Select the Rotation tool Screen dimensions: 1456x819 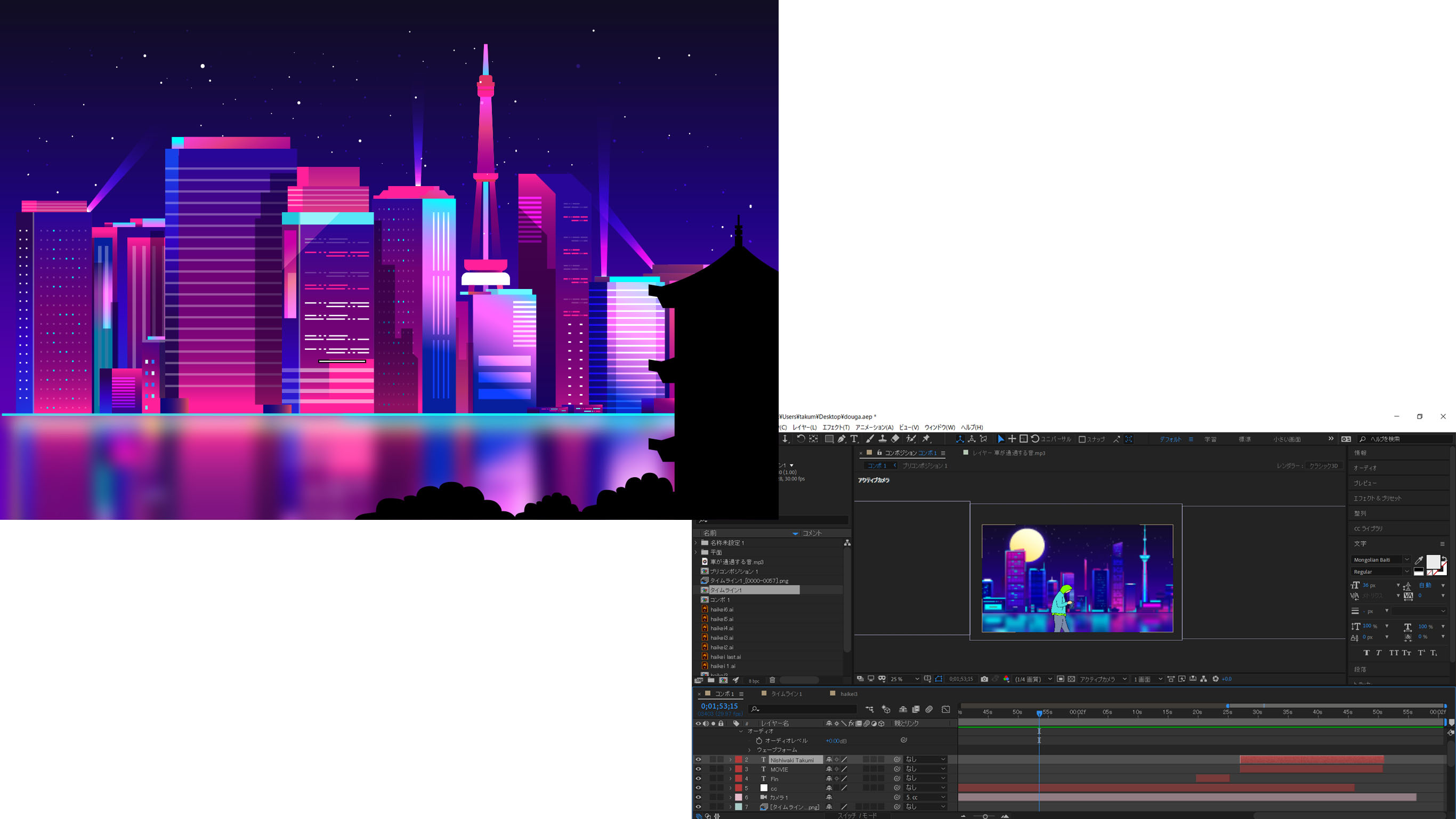point(800,439)
